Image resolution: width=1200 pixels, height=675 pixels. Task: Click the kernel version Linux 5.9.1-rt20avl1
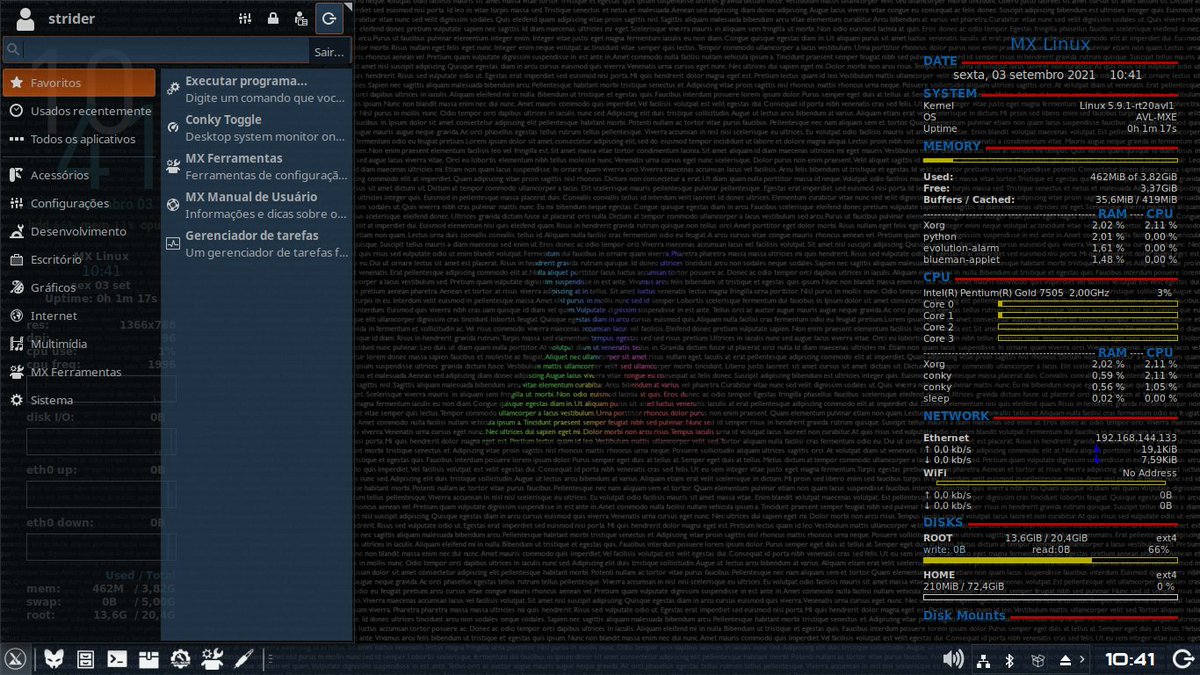[1128, 105]
